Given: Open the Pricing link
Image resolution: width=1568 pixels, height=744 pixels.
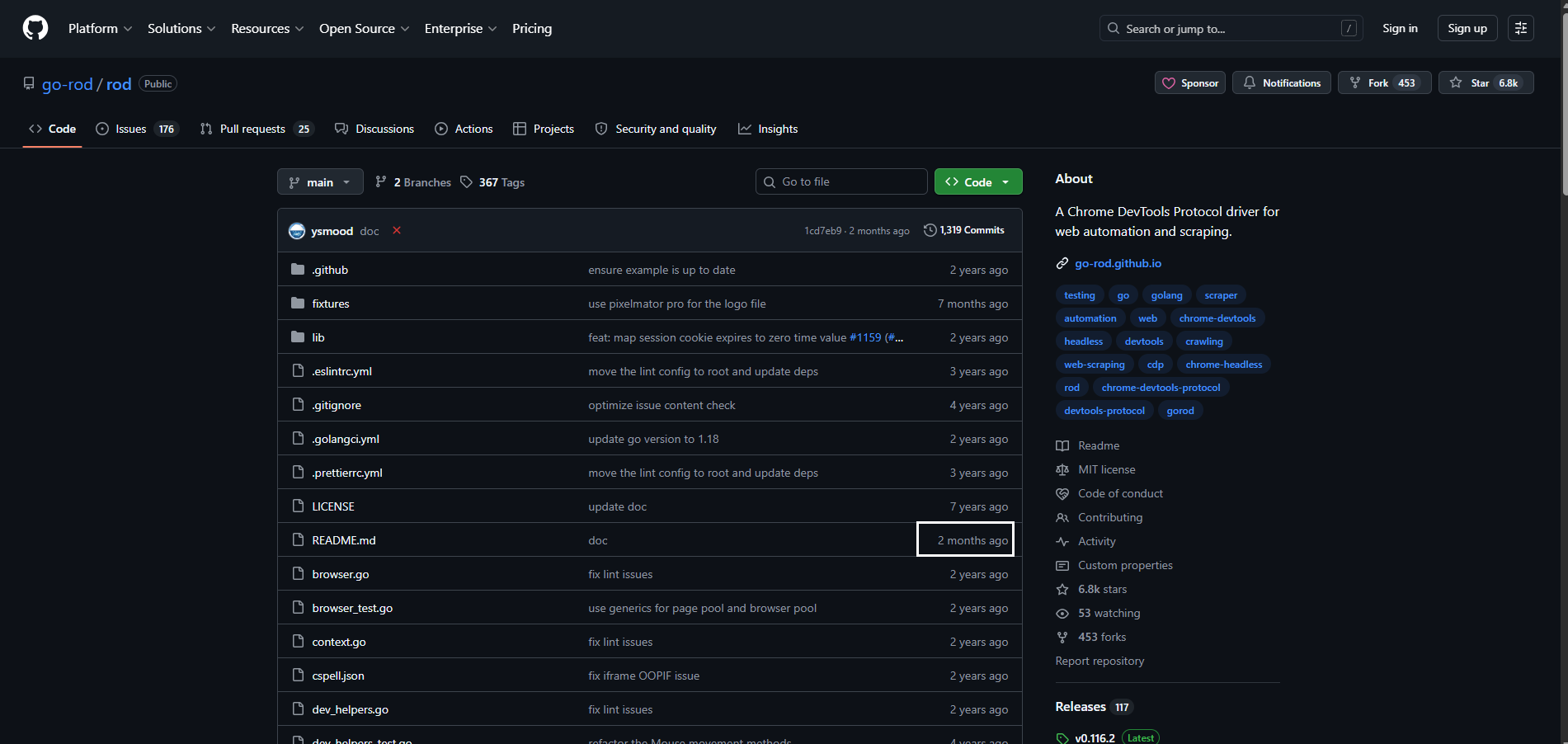Looking at the screenshot, I should coord(532,28).
